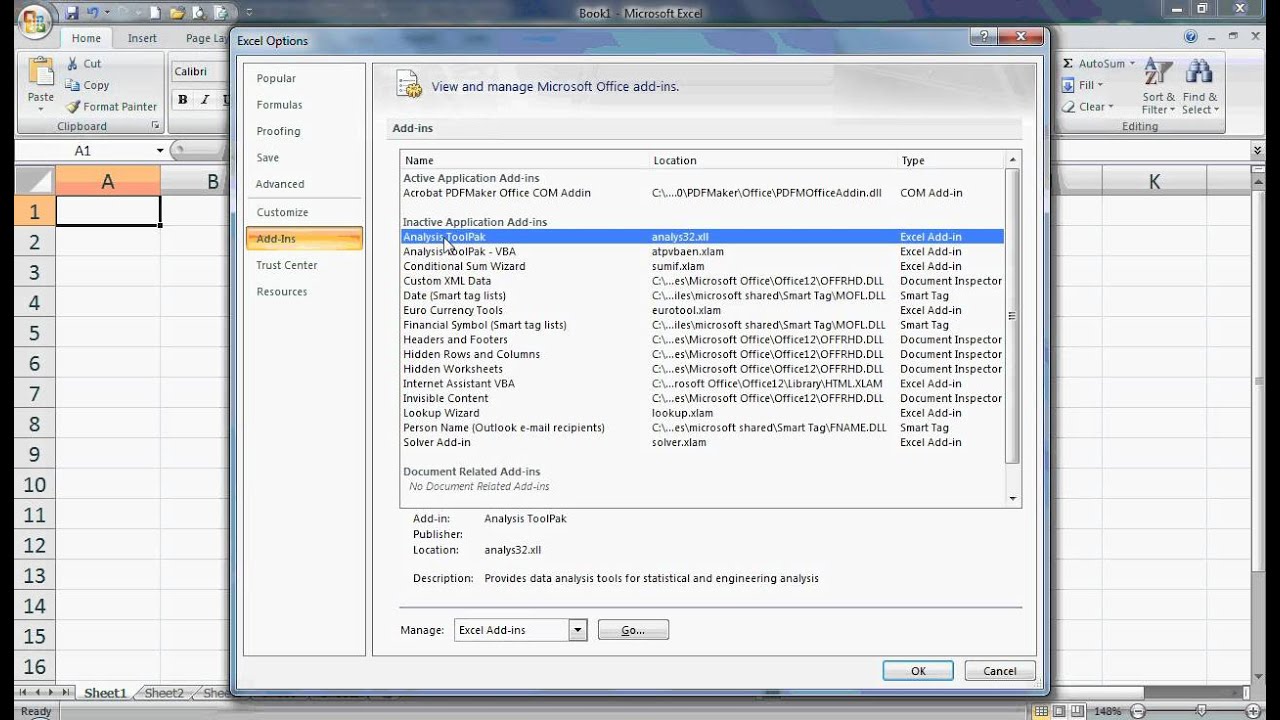1280x720 pixels.
Task: Click the Calibri font name box
Action: click(201, 71)
